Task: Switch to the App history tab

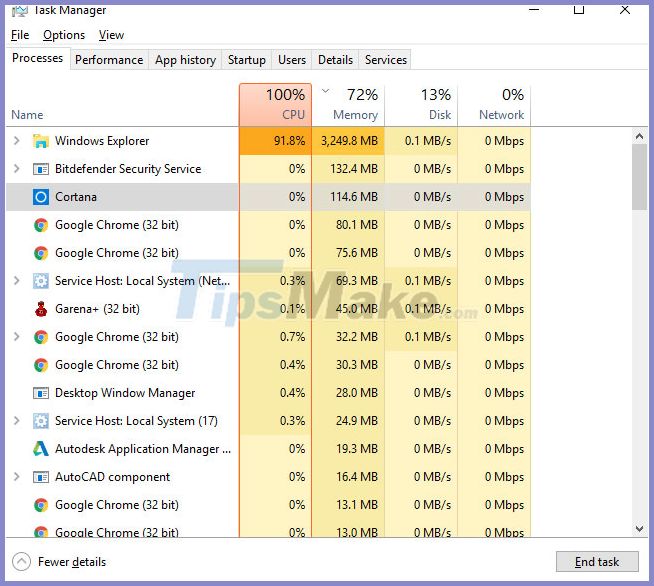Action: 185,60
